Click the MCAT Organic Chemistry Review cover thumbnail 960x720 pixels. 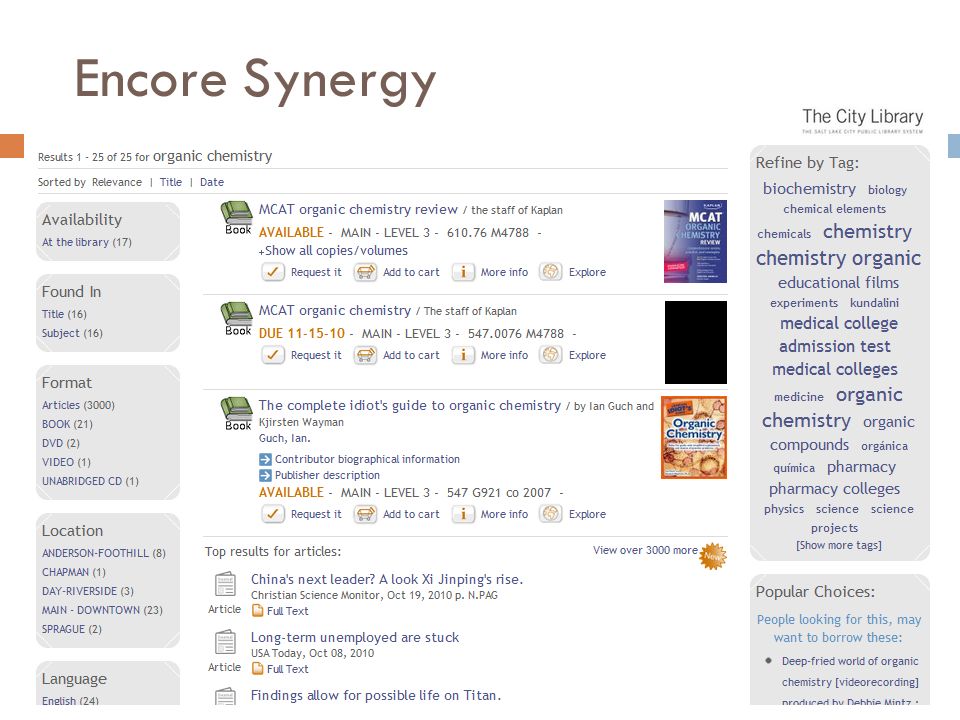pos(695,242)
